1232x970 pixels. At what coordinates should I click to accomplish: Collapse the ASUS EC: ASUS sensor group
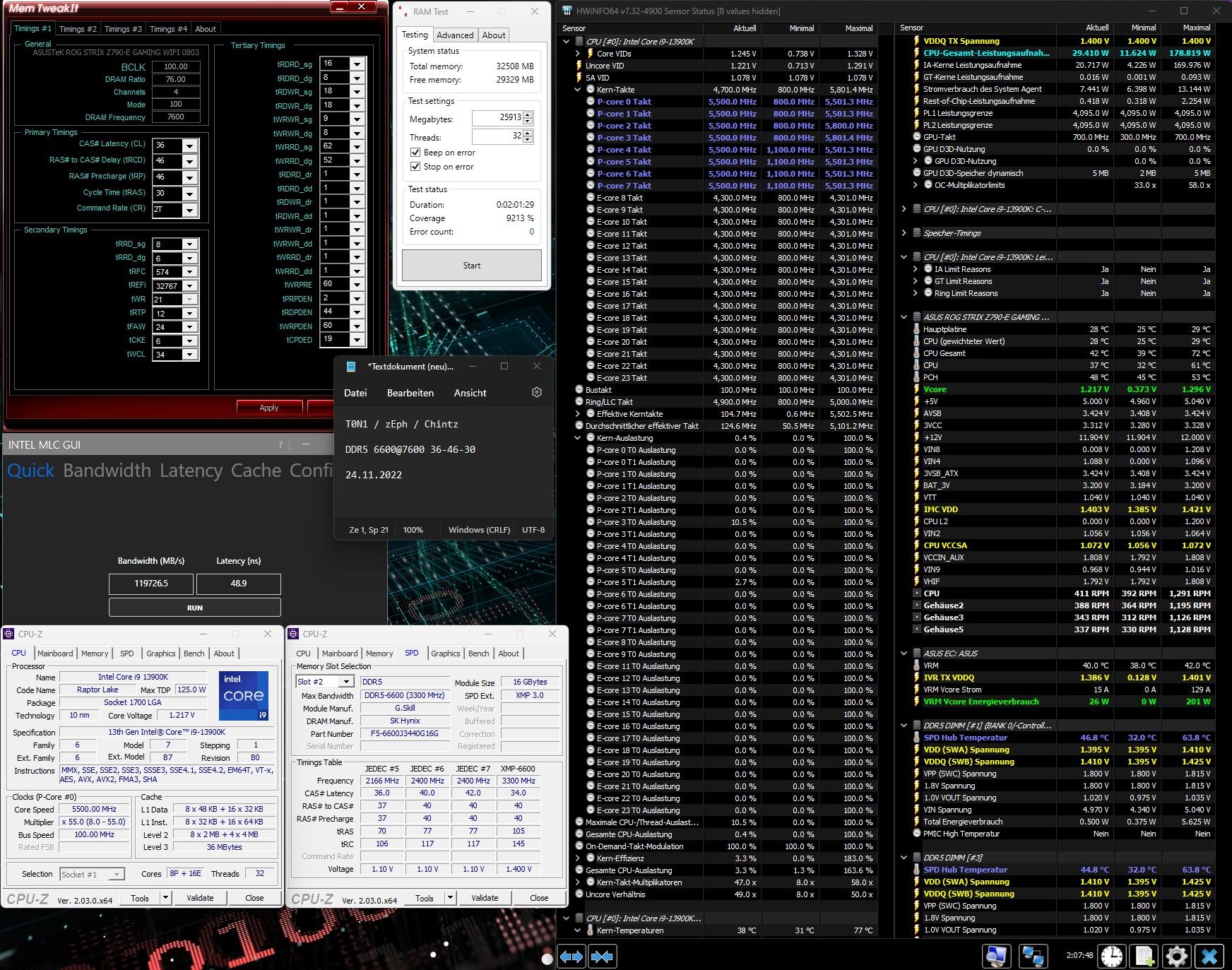(904, 653)
